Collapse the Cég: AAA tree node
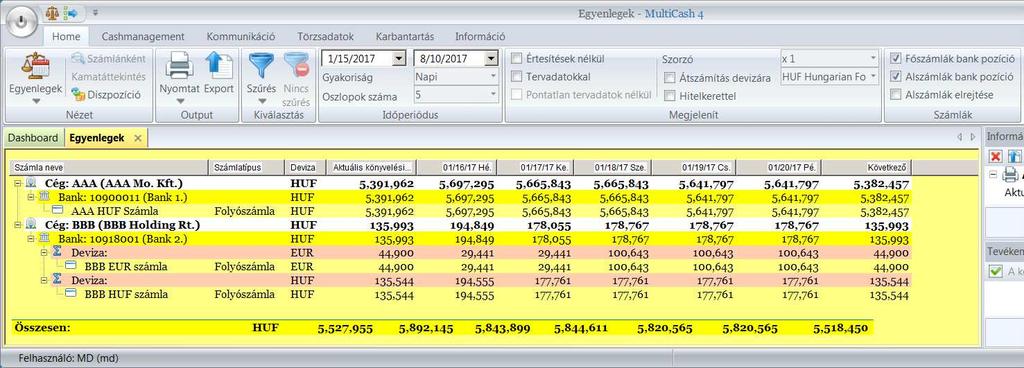The image size is (1024, 368). (x=17, y=184)
